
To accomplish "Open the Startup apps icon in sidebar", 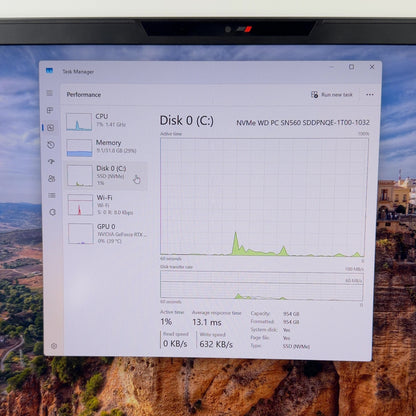I will click(x=51, y=162).
